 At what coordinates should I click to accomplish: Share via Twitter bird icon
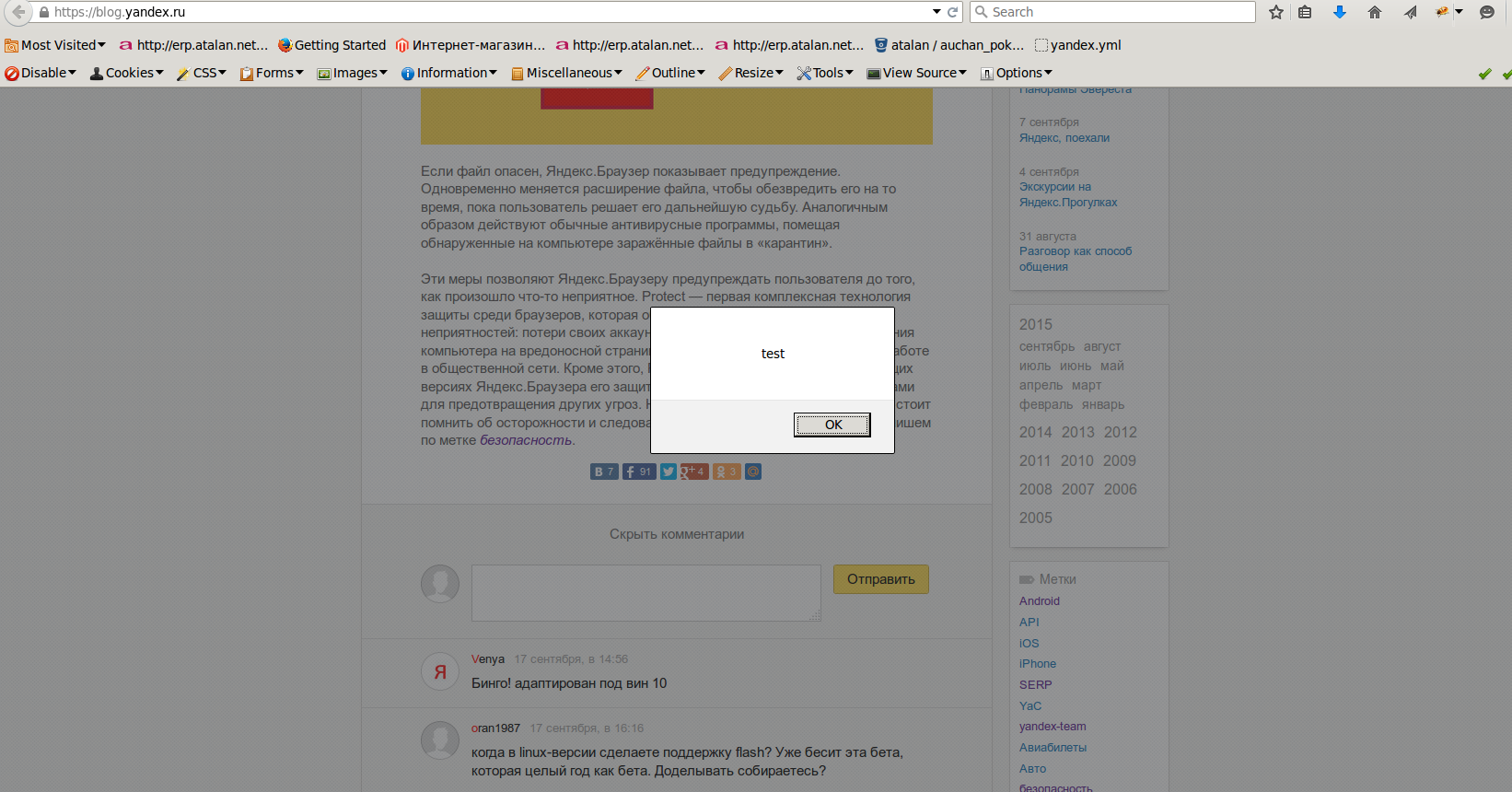(x=669, y=472)
